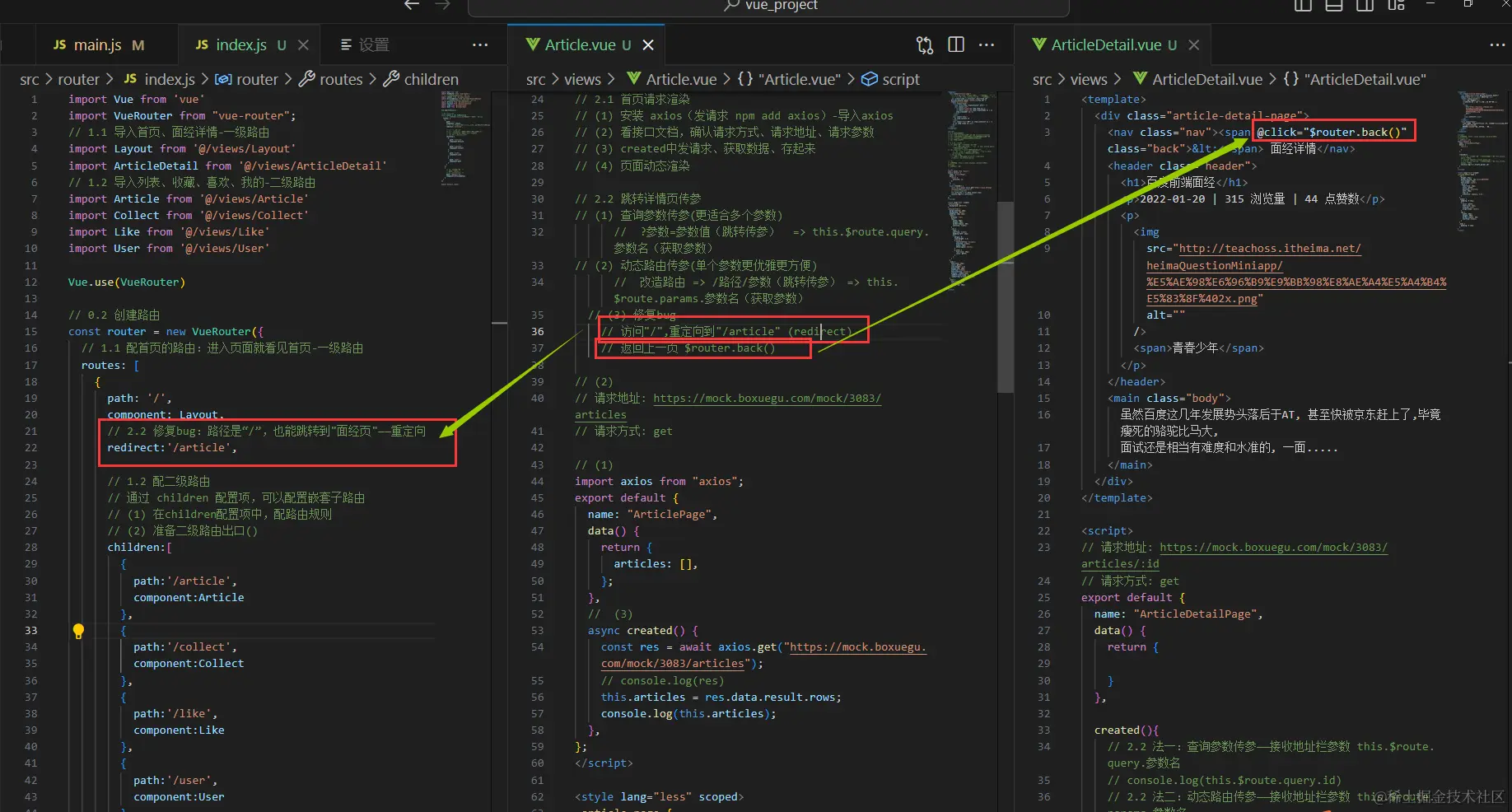The width and height of the screenshot is (1512, 812).
Task: Close the Article.vue tab
Action: click(648, 45)
